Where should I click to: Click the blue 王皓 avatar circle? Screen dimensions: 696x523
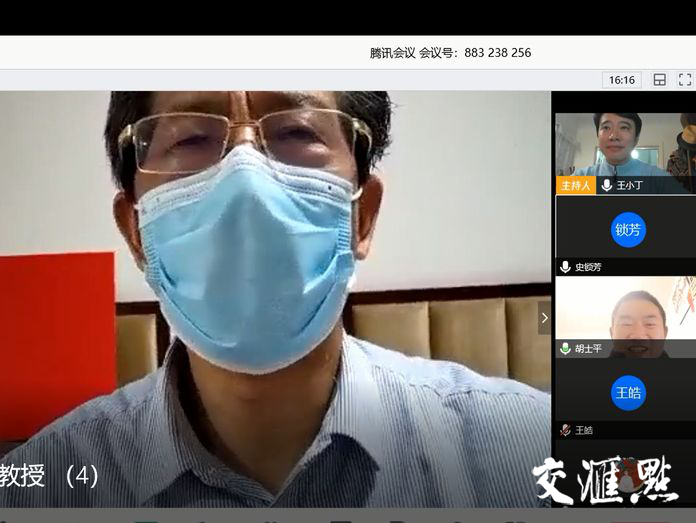point(628,392)
